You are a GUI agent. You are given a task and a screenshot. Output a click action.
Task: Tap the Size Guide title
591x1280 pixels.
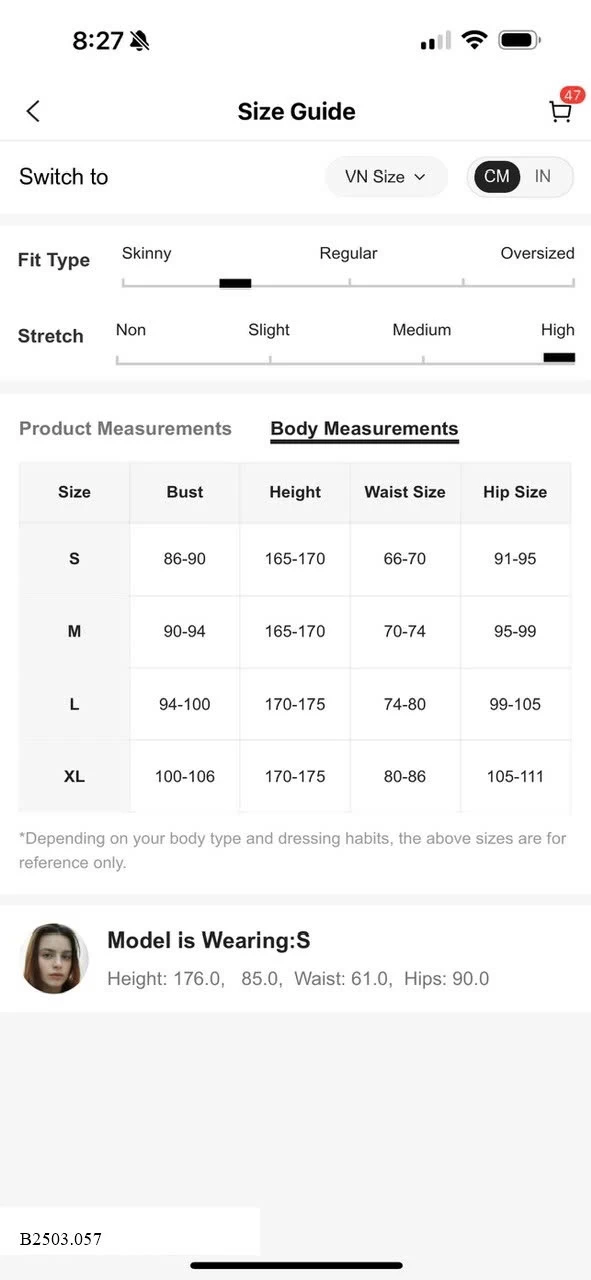click(296, 111)
